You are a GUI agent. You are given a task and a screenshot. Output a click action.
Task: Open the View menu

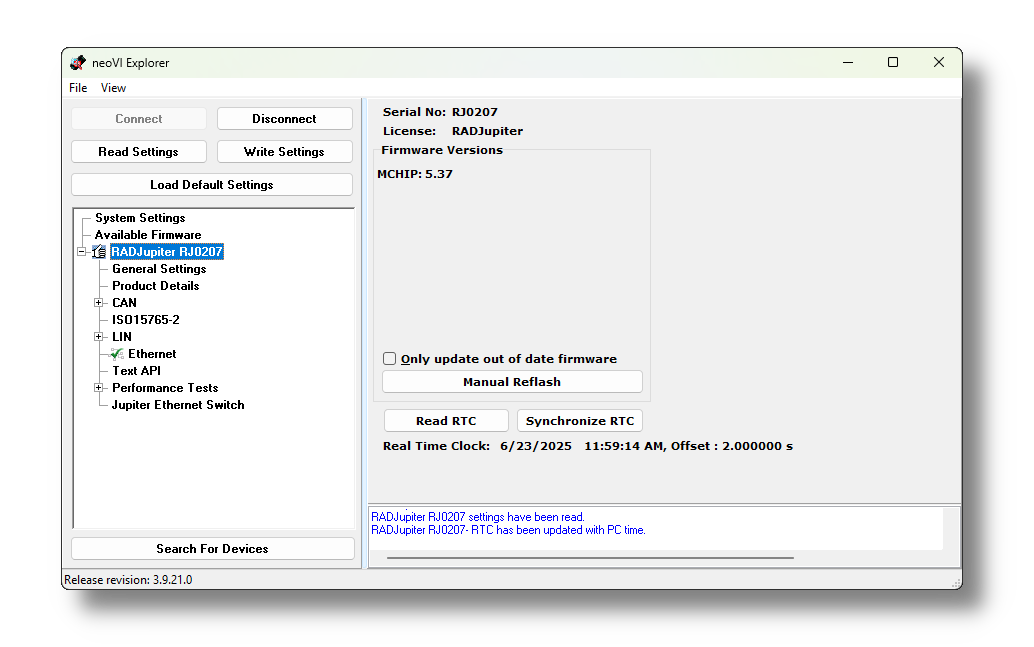click(113, 88)
